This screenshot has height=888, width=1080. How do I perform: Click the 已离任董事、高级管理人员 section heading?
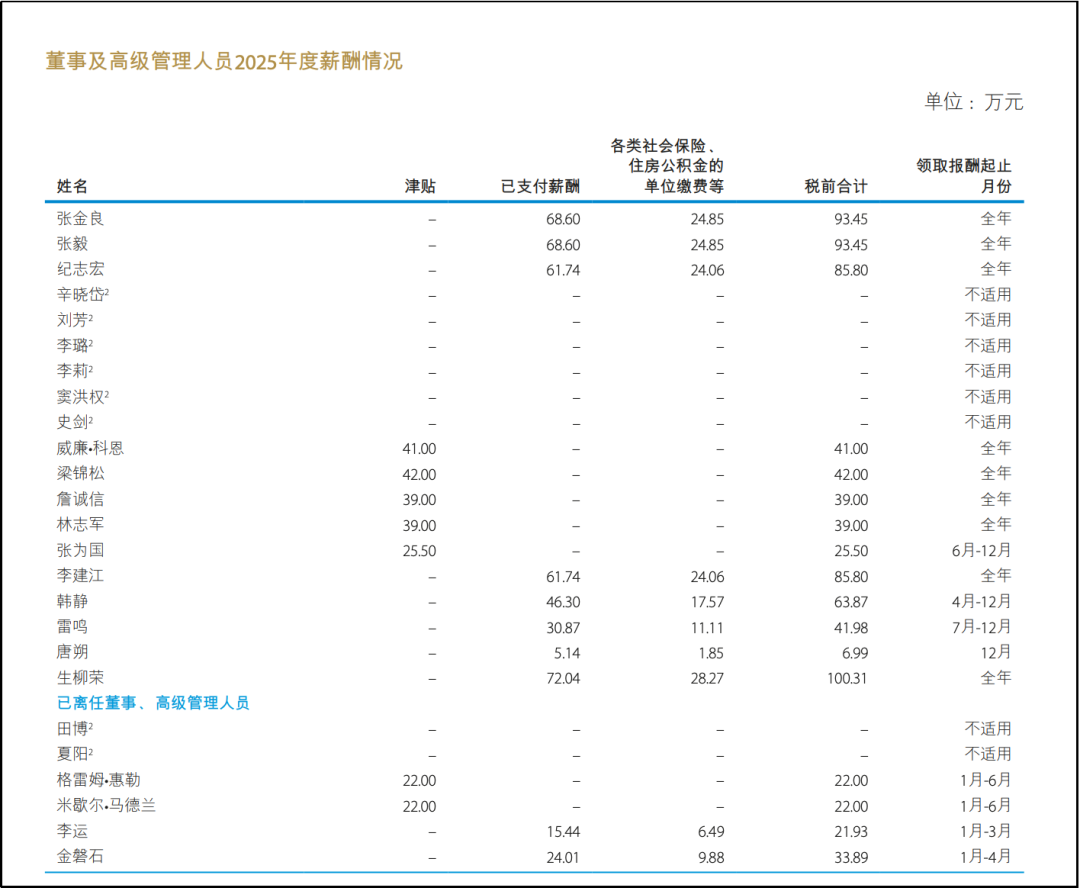click(x=153, y=703)
